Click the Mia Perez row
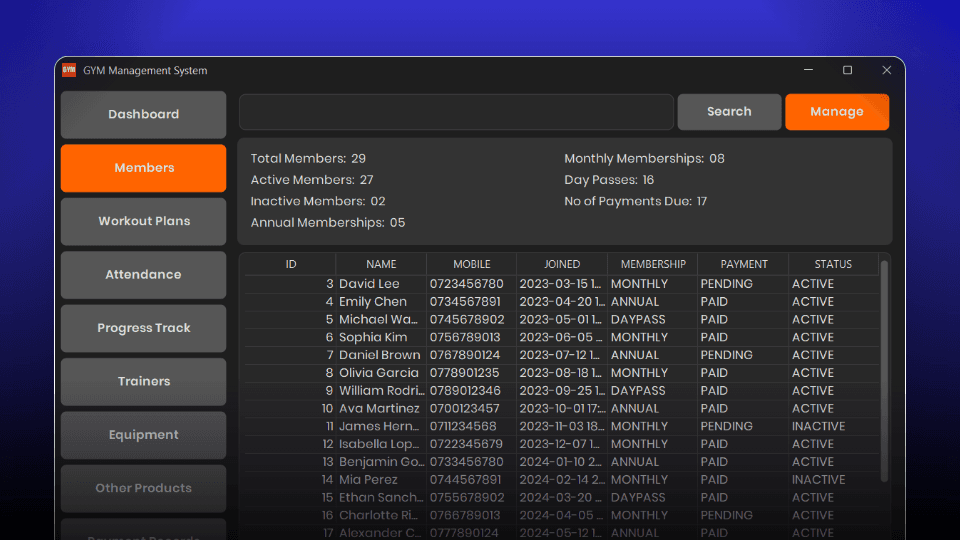960x540 pixels. point(561,479)
